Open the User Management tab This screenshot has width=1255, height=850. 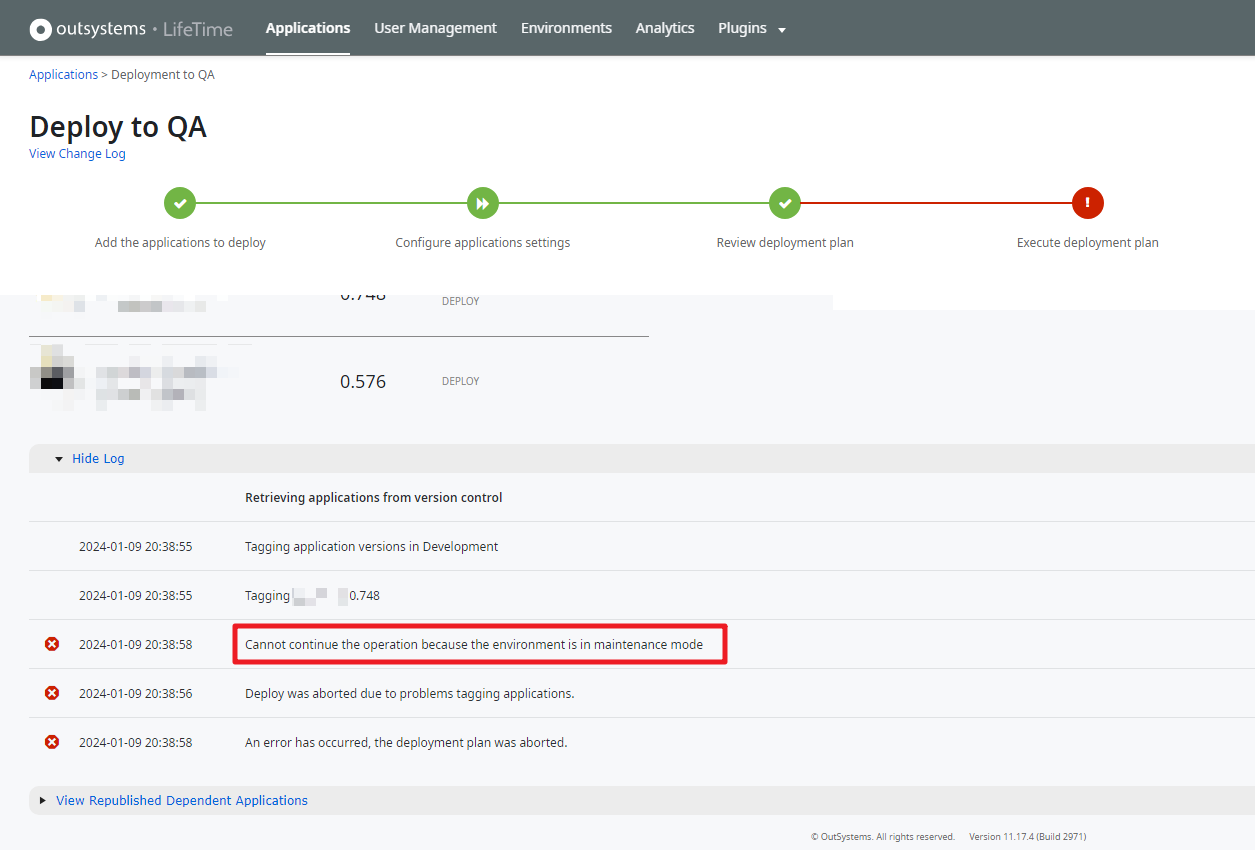pos(435,28)
